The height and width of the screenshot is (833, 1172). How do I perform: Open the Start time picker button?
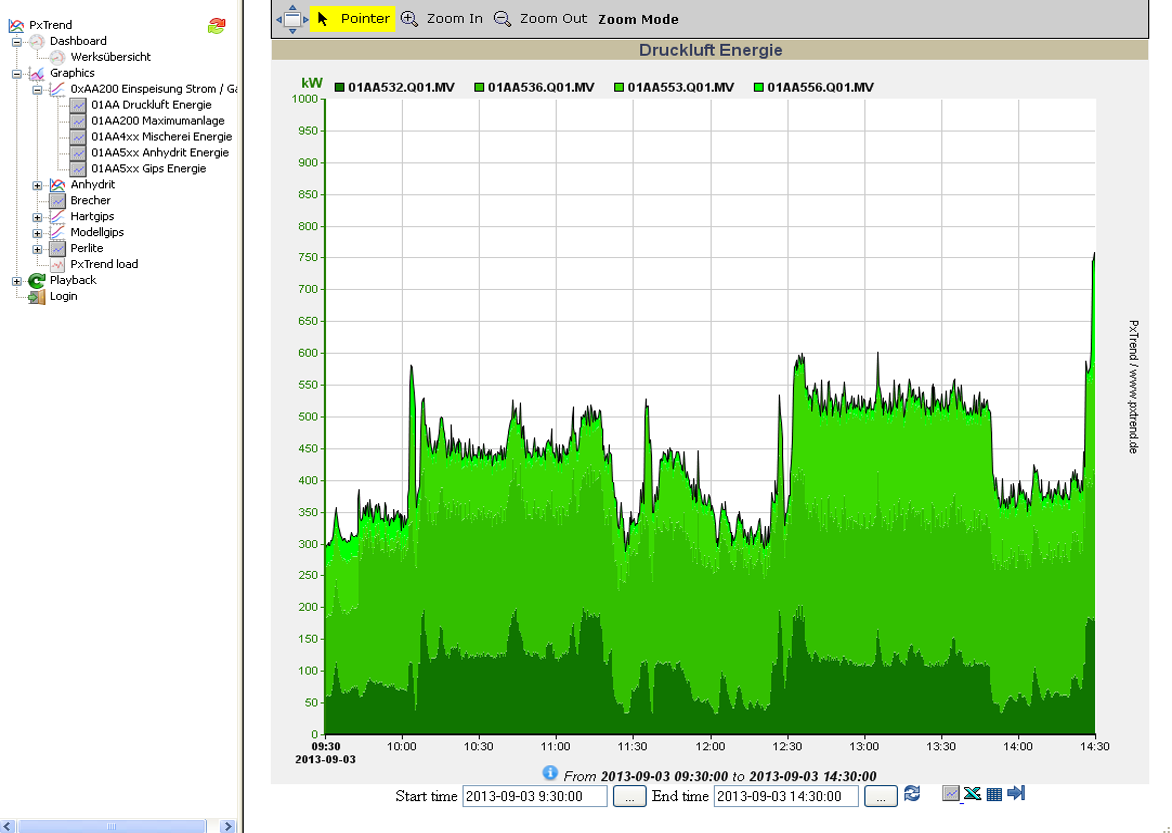(629, 796)
